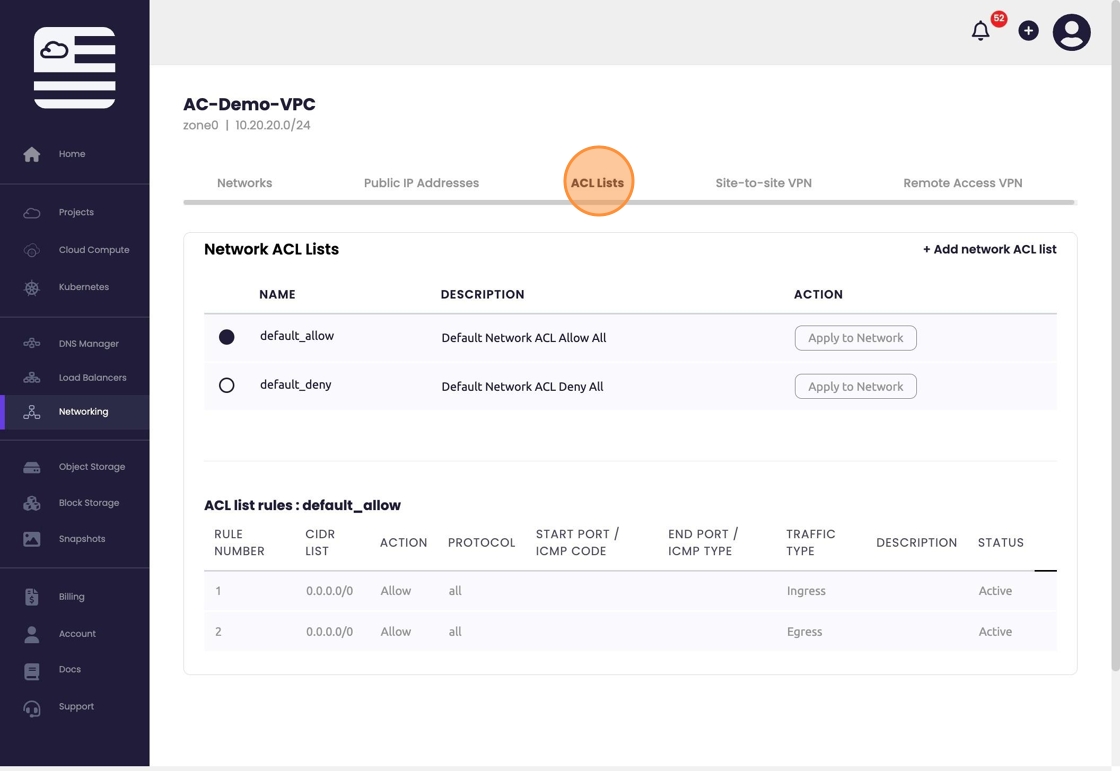Image resolution: width=1120 pixels, height=771 pixels.
Task: Open the Public IP Addresses tab
Action: [421, 183]
